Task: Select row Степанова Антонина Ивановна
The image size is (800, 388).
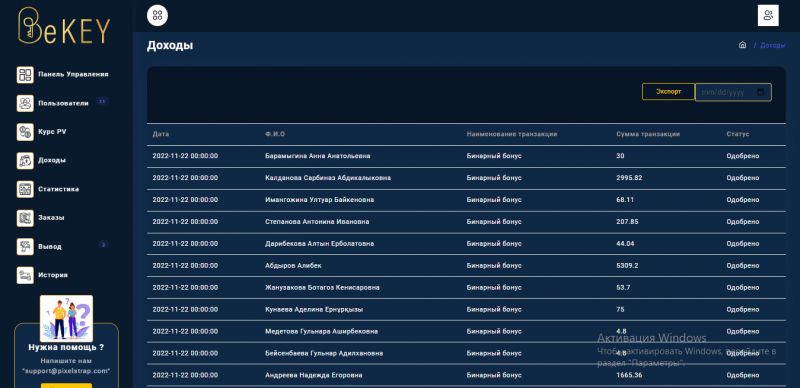Action: (x=466, y=222)
